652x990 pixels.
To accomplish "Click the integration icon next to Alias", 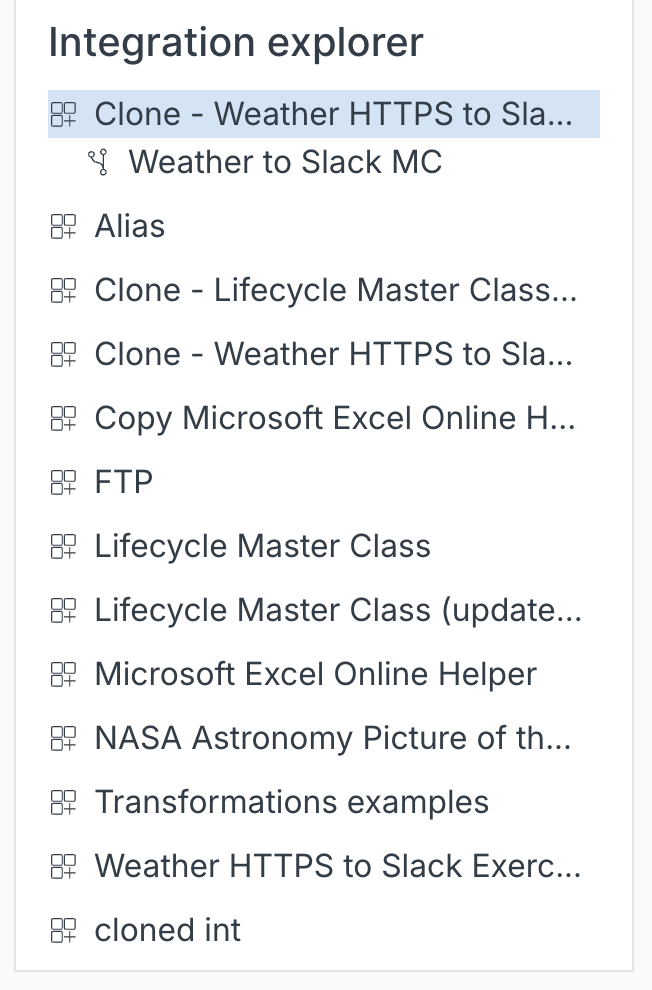I will (x=63, y=227).
